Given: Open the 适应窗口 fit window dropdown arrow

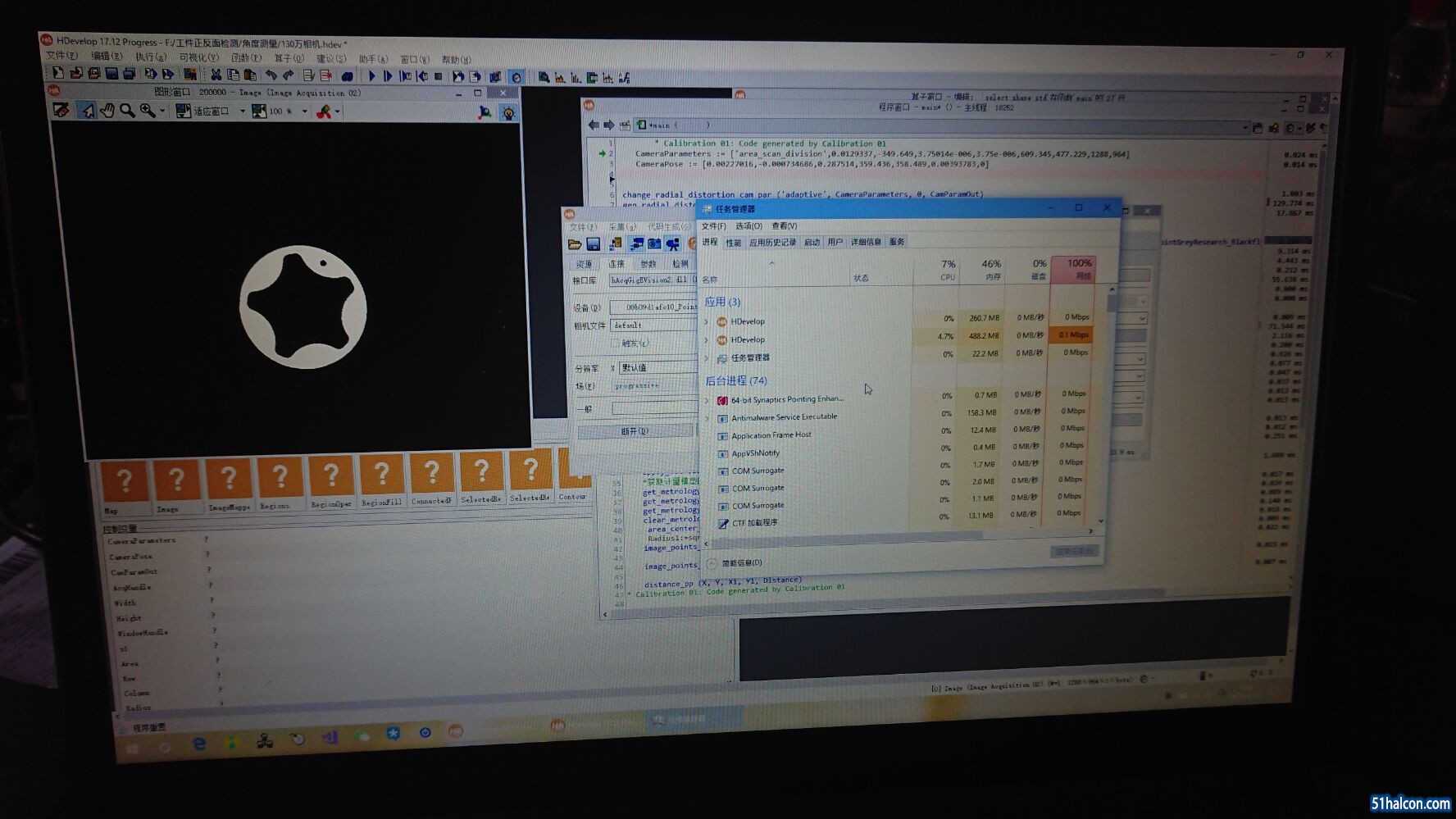Looking at the screenshot, I should point(242,111).
